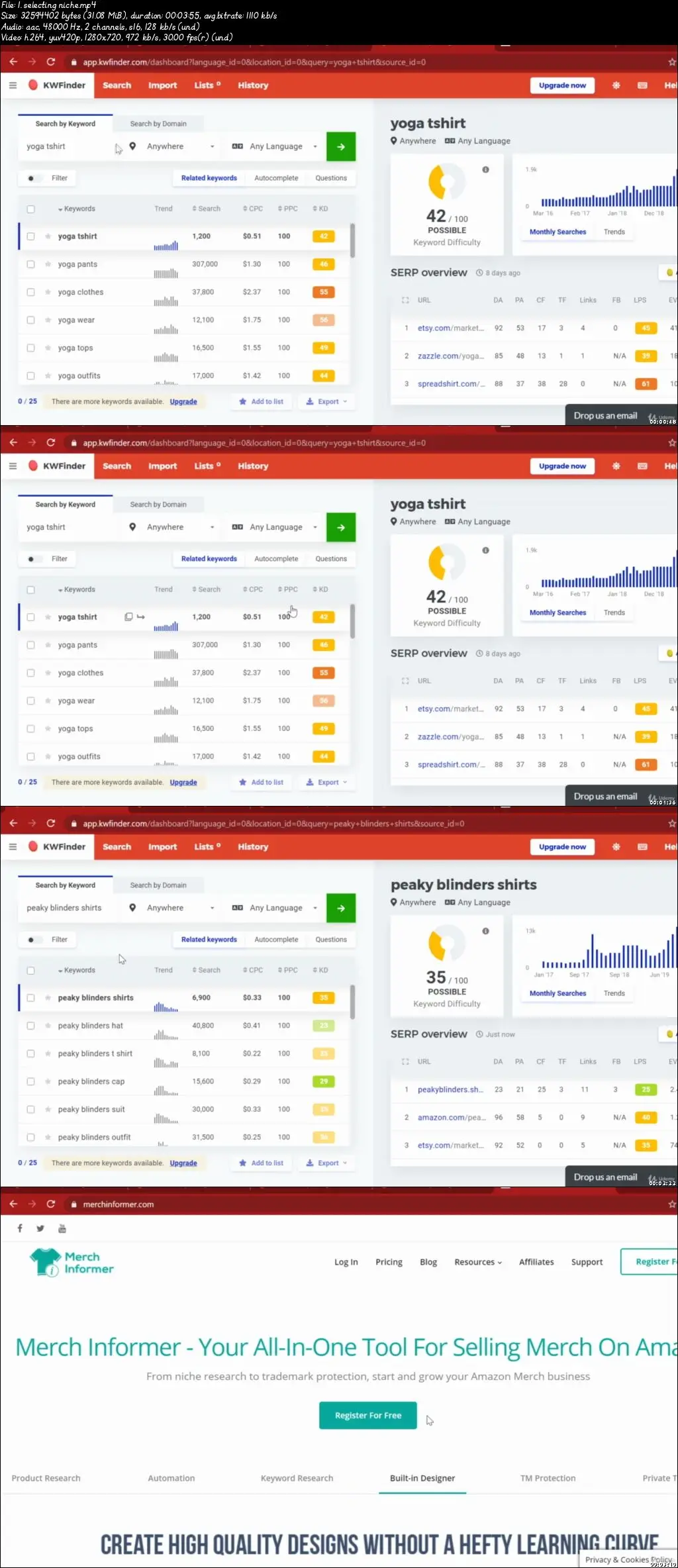The width and height of the screenshot is (678, 1568).
Task: Reload the peaky blinders KWFinder page
Action: pos(51,823)
